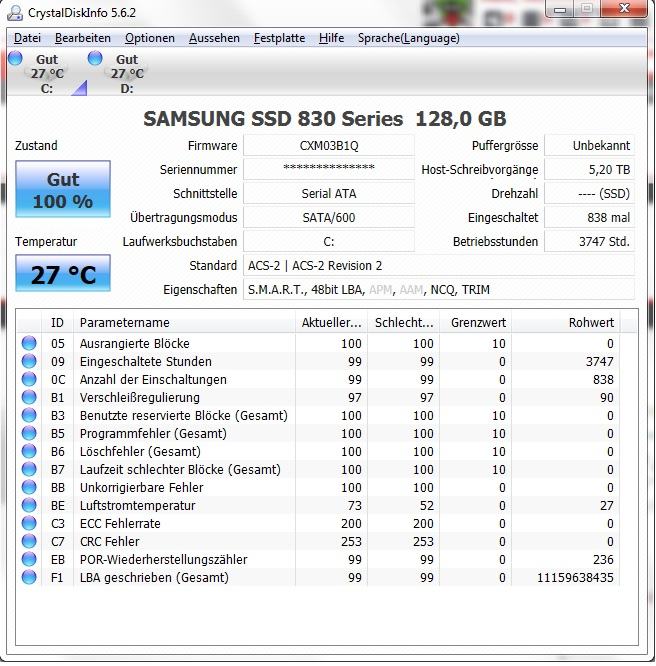
Task: Click the Grenzwert column header
Action: point(475,322)
